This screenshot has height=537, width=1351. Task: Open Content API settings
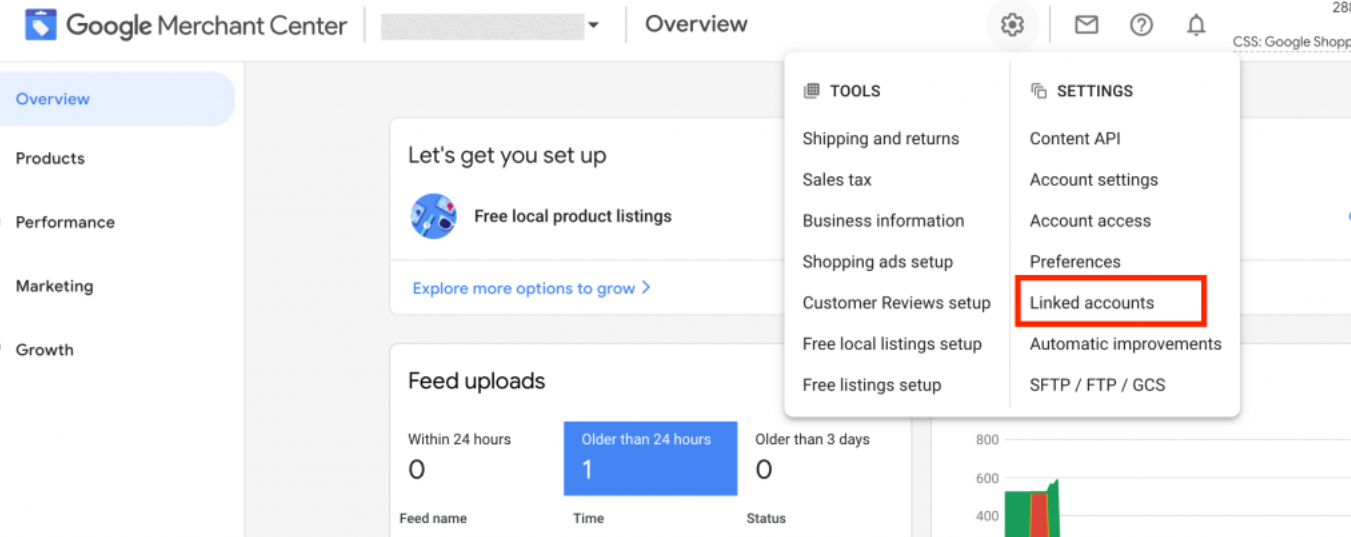point(1075,139)
